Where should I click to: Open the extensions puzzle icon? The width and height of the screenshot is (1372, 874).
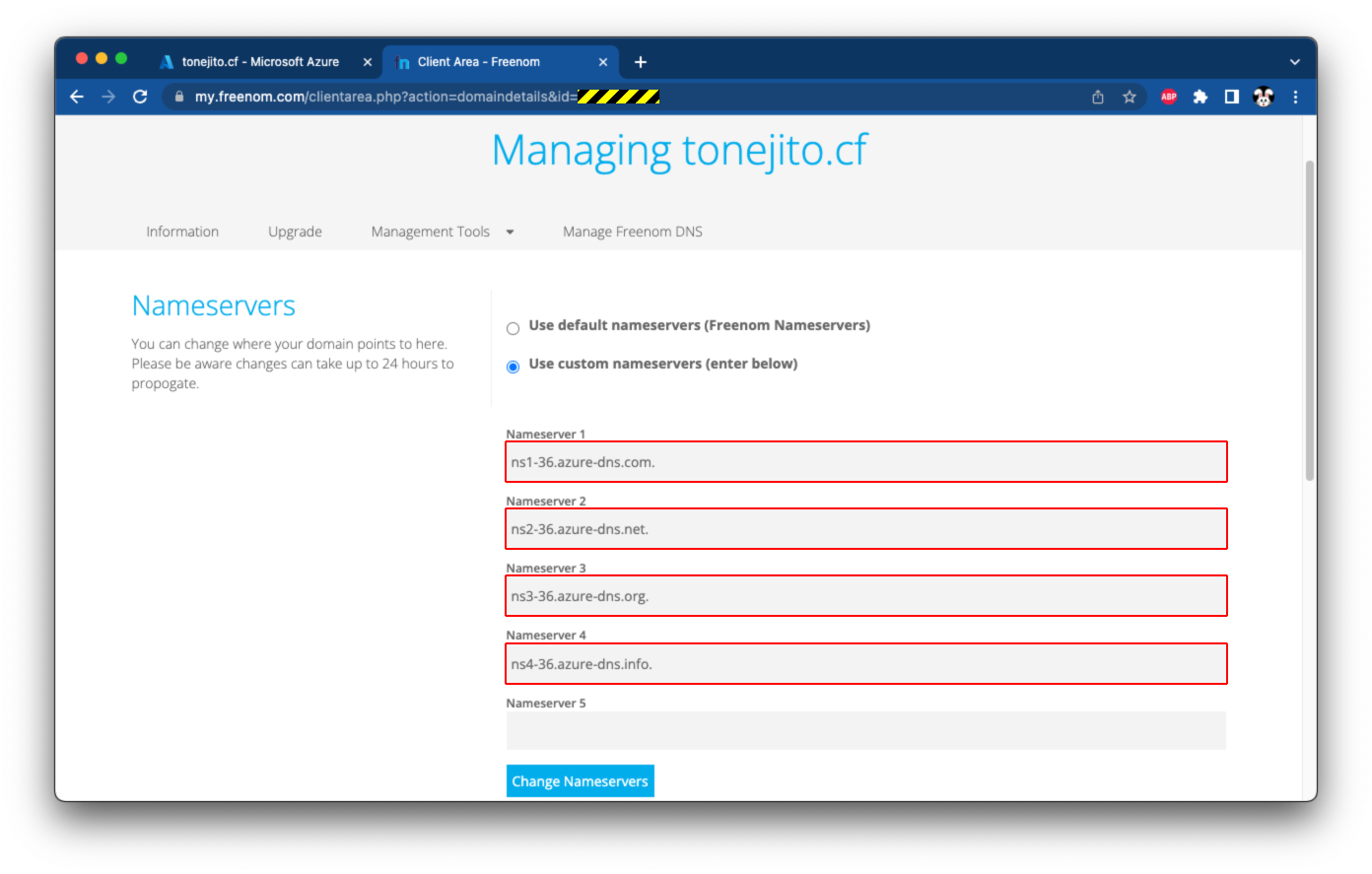(1200, 97)
